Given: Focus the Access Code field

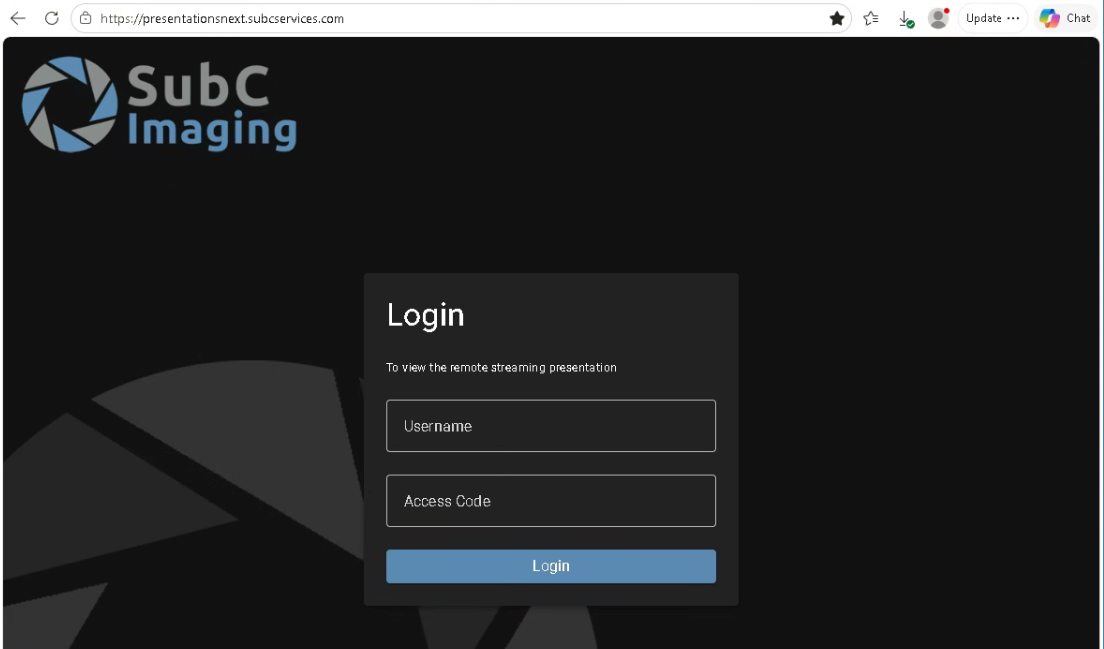Looking at the screenshot, I should coord(551,500).
